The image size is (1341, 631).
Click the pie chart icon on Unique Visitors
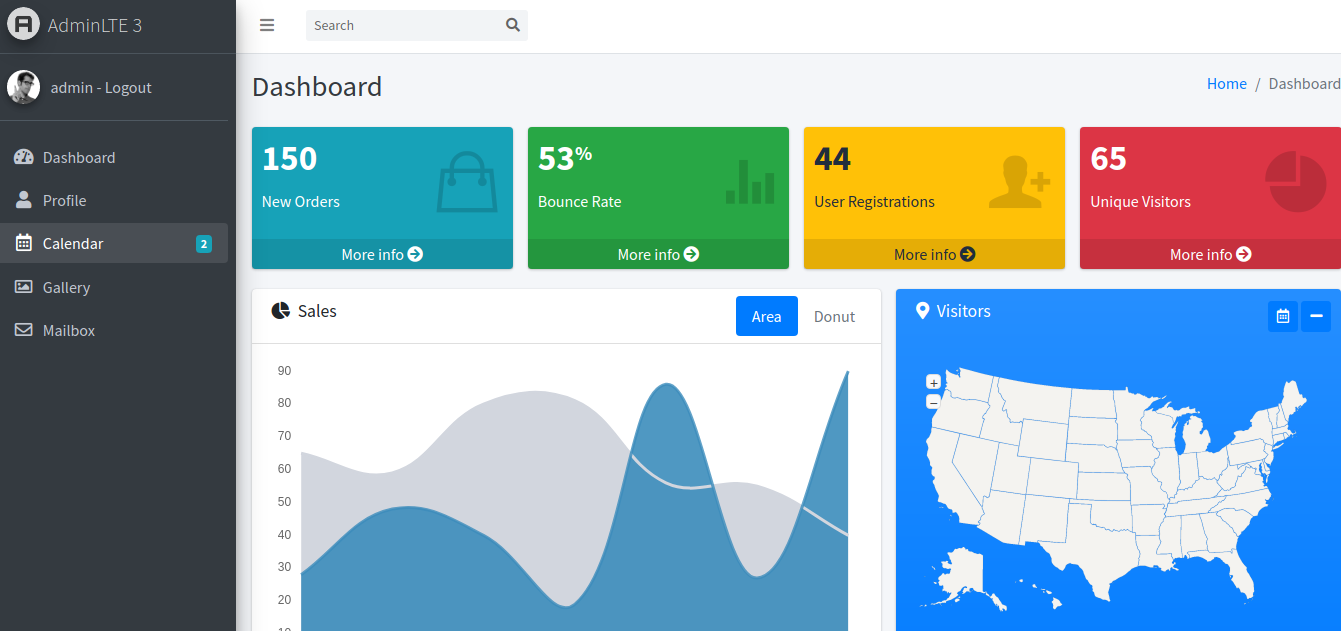click(x=1296, y=182)
